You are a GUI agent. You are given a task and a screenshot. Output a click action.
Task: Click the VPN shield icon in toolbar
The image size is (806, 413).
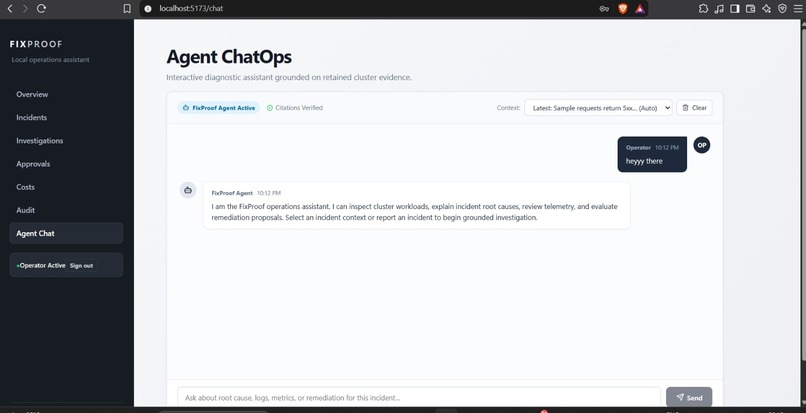tap(782, 8)
